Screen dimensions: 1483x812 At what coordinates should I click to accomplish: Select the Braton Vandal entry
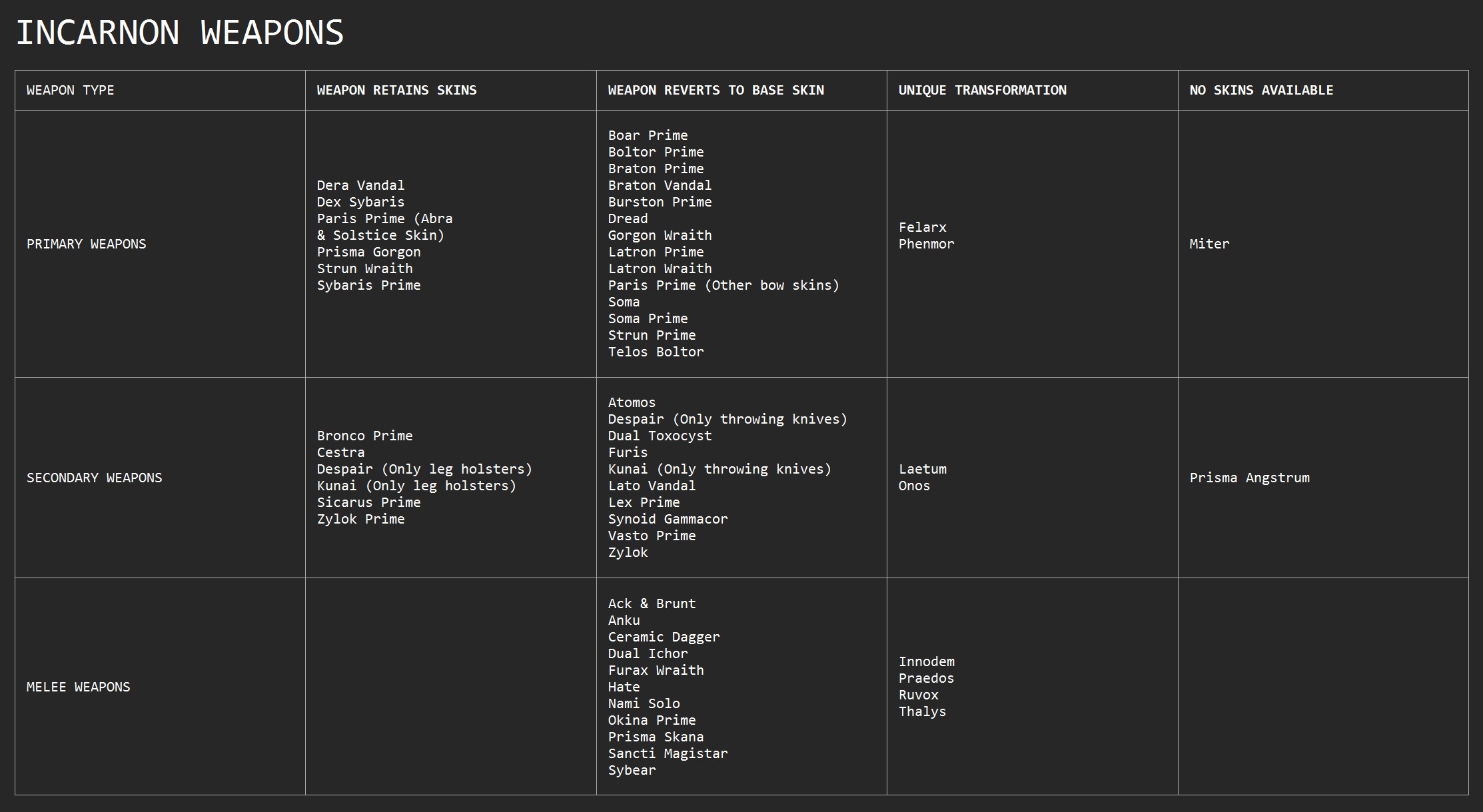(660, 185)
